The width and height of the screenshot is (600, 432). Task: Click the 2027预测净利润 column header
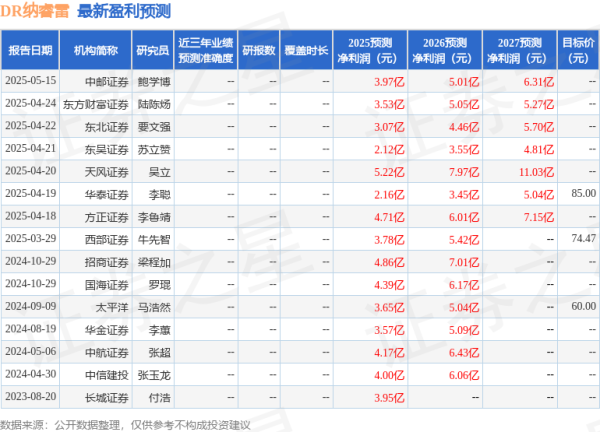517,49
